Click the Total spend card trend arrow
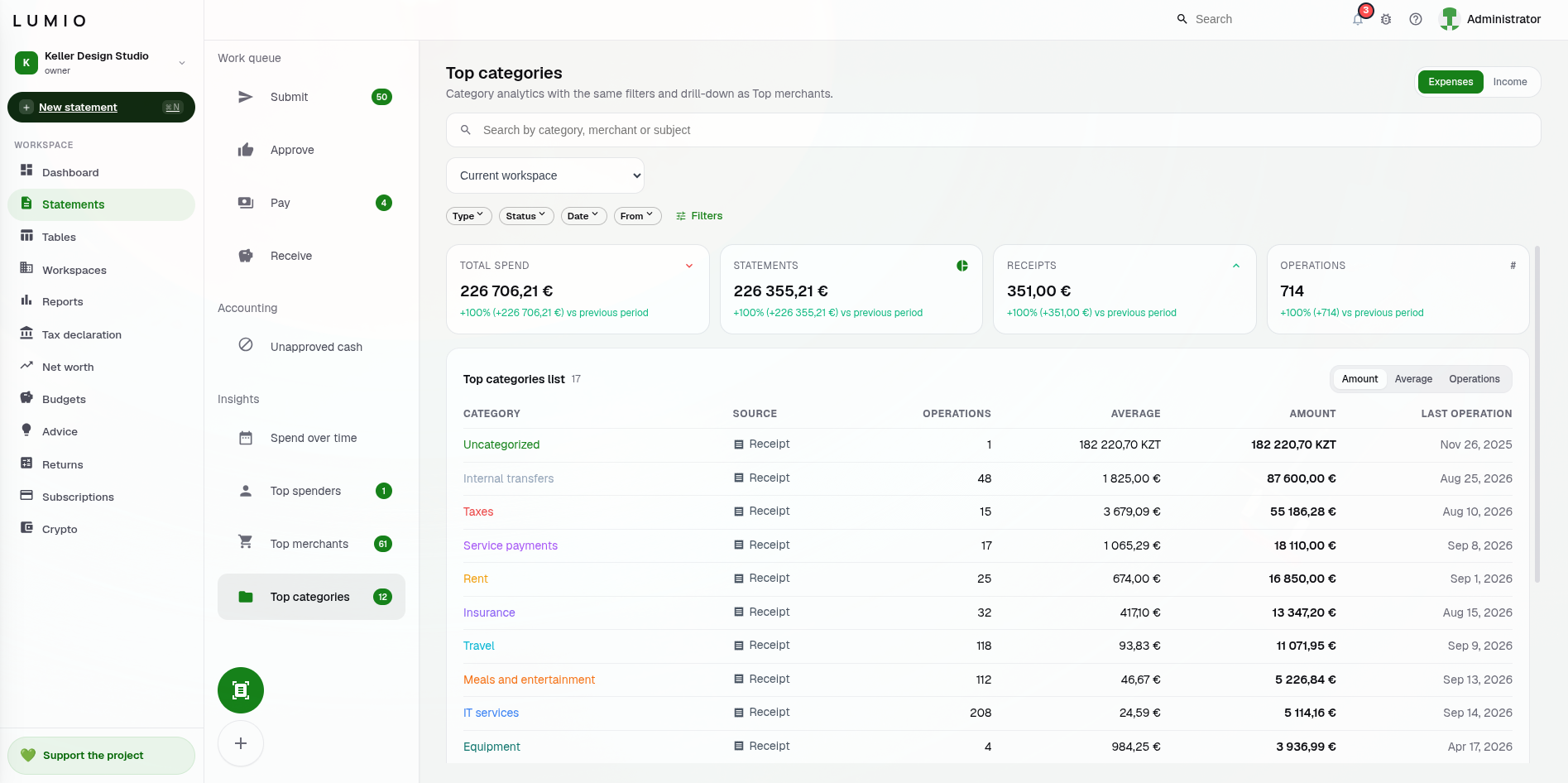1568x783 pixels. tap(688, 266)
